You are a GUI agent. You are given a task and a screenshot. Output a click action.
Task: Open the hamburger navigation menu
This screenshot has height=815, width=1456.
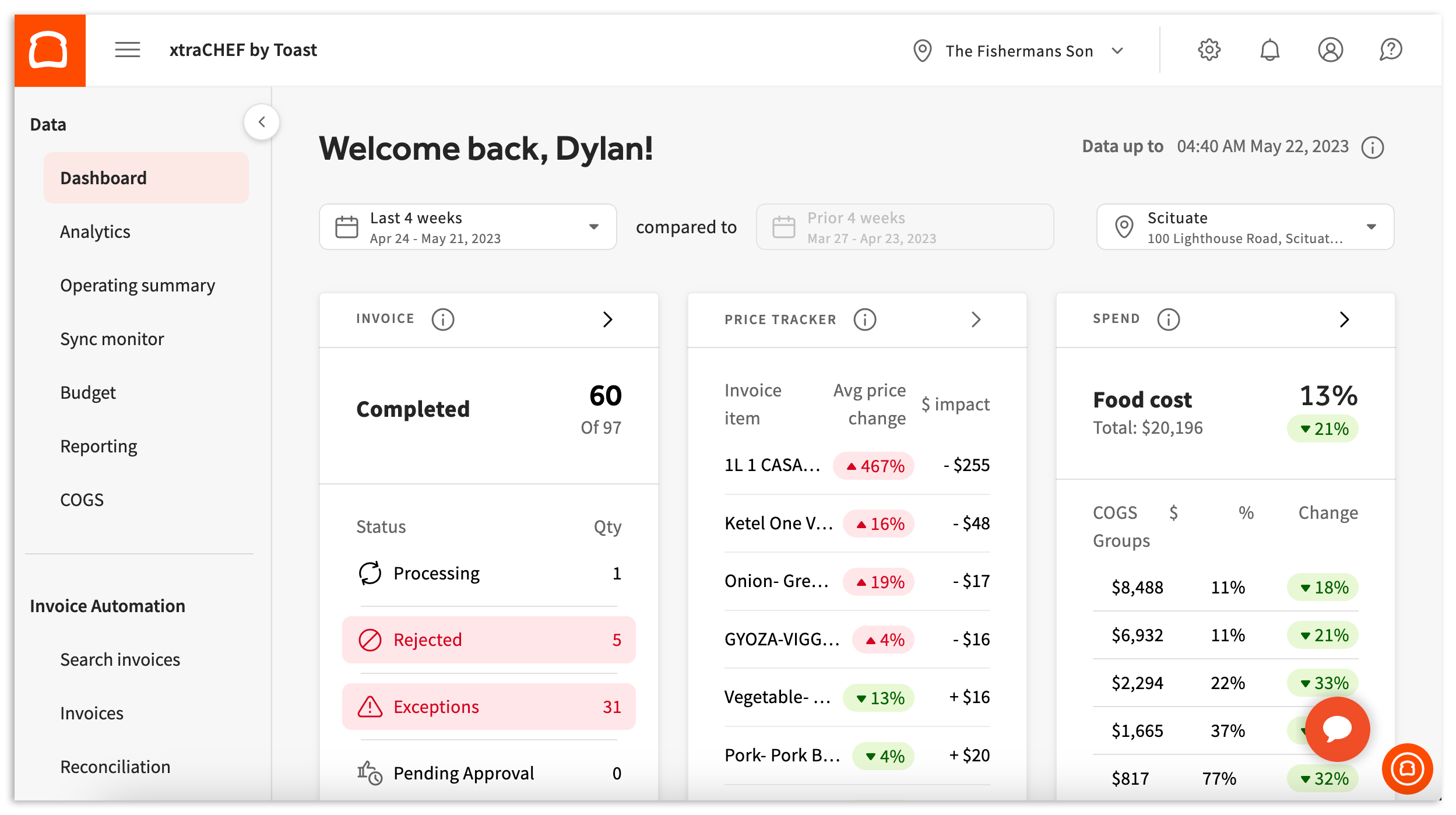(126, 50)
